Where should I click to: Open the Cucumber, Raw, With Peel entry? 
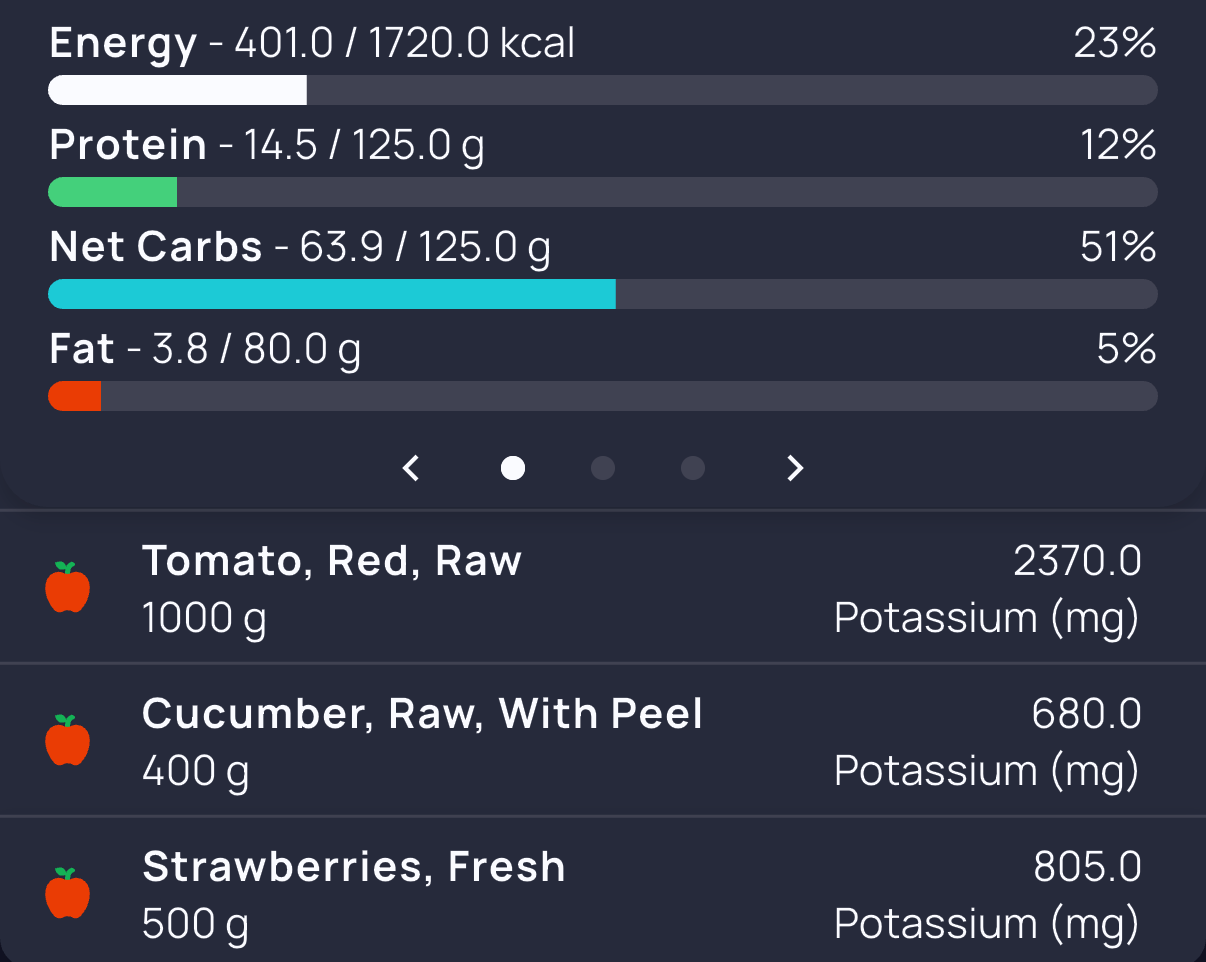[603, 740]
